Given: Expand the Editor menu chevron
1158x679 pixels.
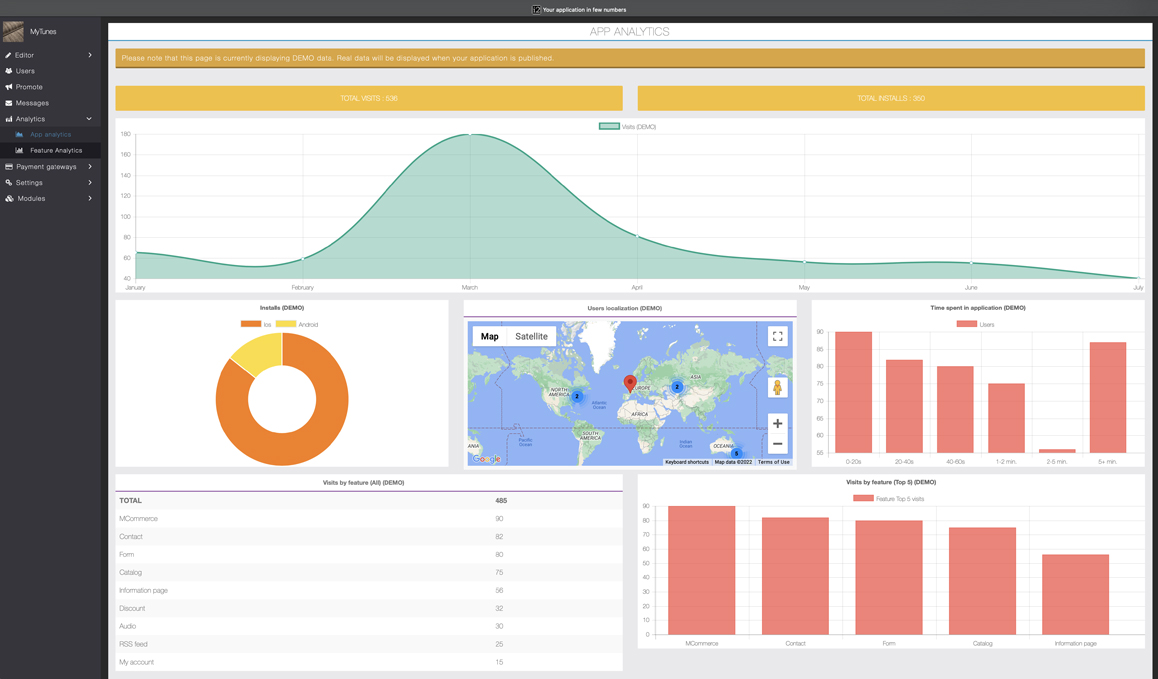Looking at the screenshot, I should tap(90, 55).
